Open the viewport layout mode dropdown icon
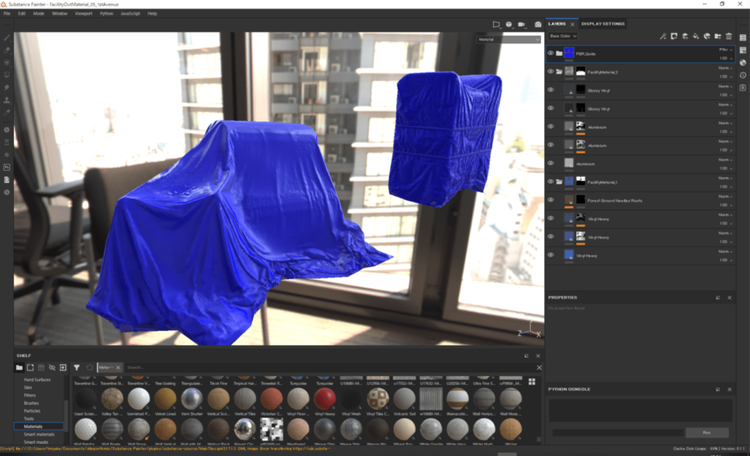Image resolution: width=750 pixels, height=456 pixels. click(496, 24)
